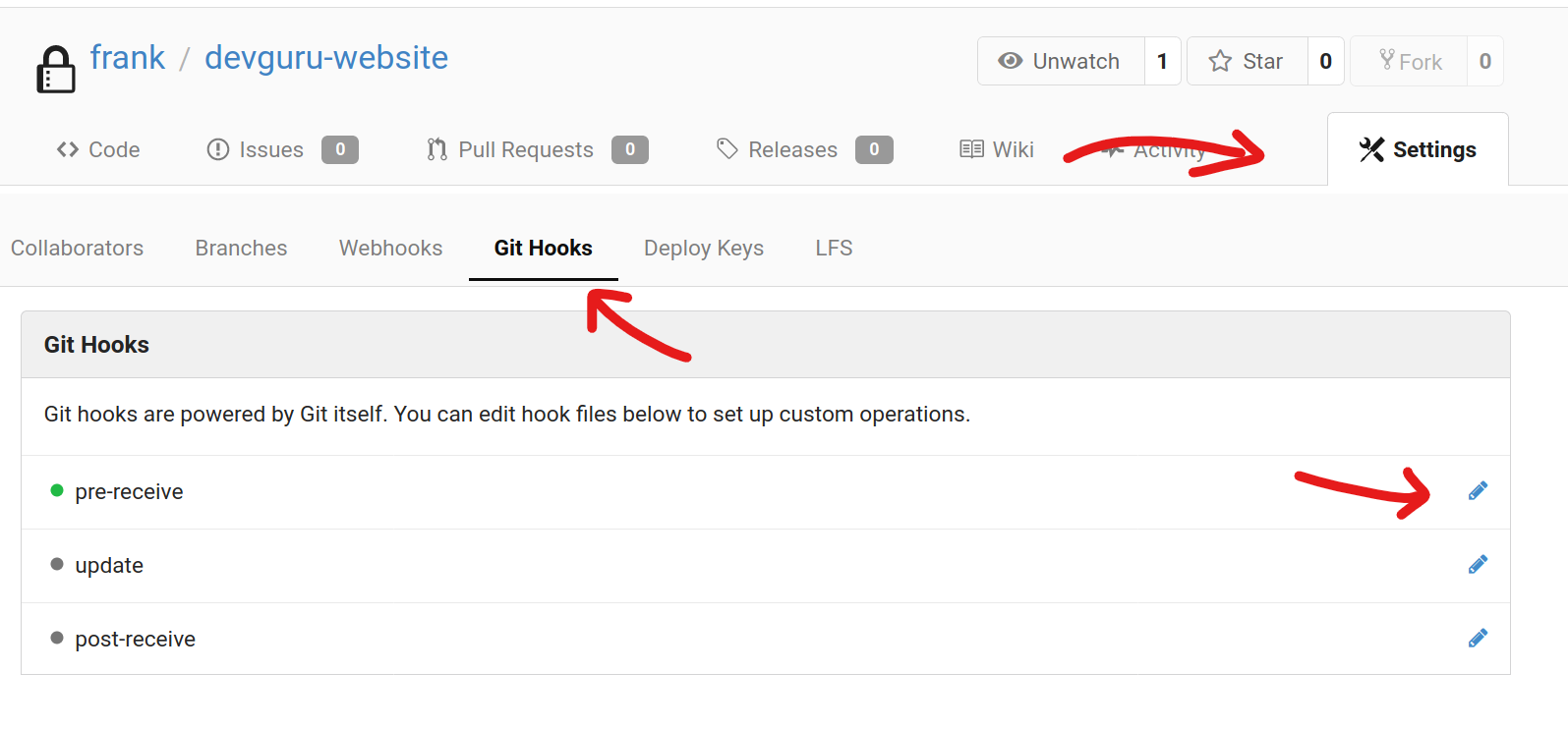Screen dimensions: 1568x729
Task: Open post-receive hook editor pencil icon
Action: tap(1478, 639)
